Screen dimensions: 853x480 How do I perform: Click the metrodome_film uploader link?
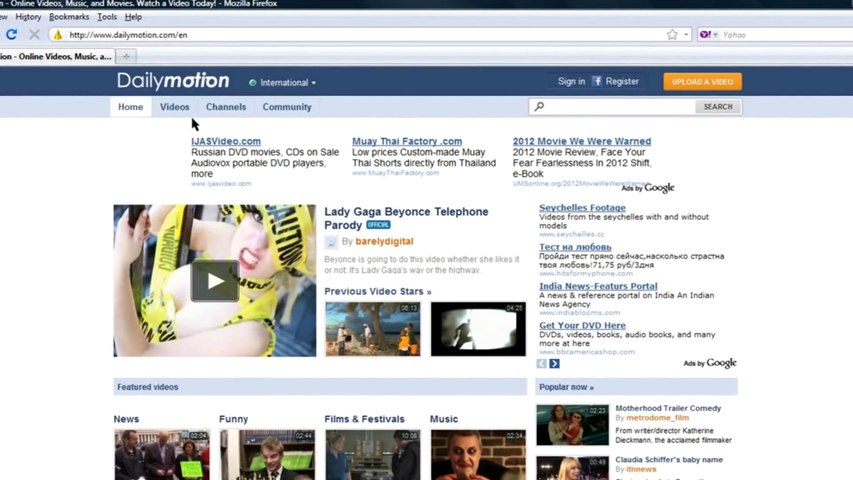(657, 418)
